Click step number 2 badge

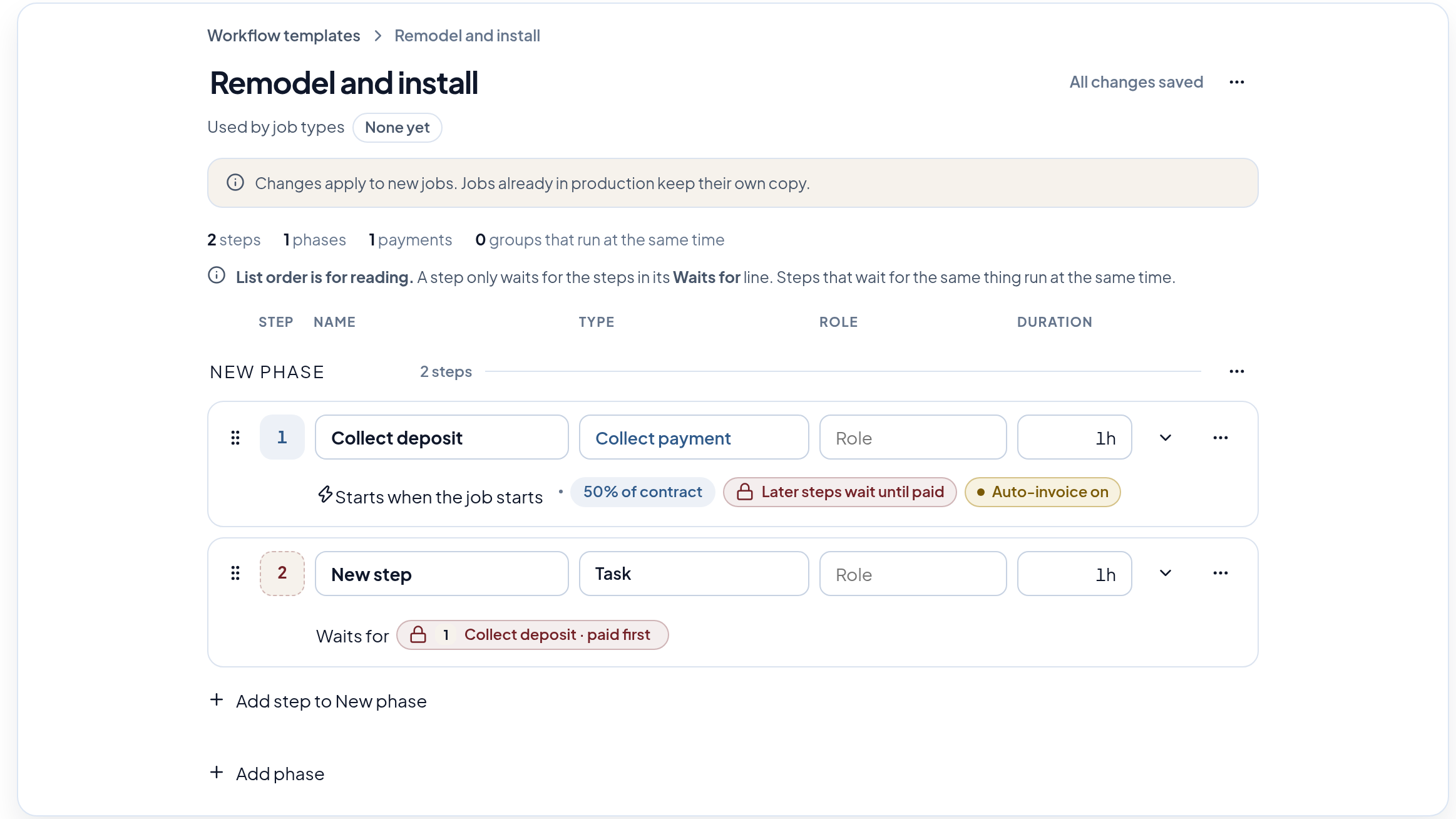click(x=282, y=573)
